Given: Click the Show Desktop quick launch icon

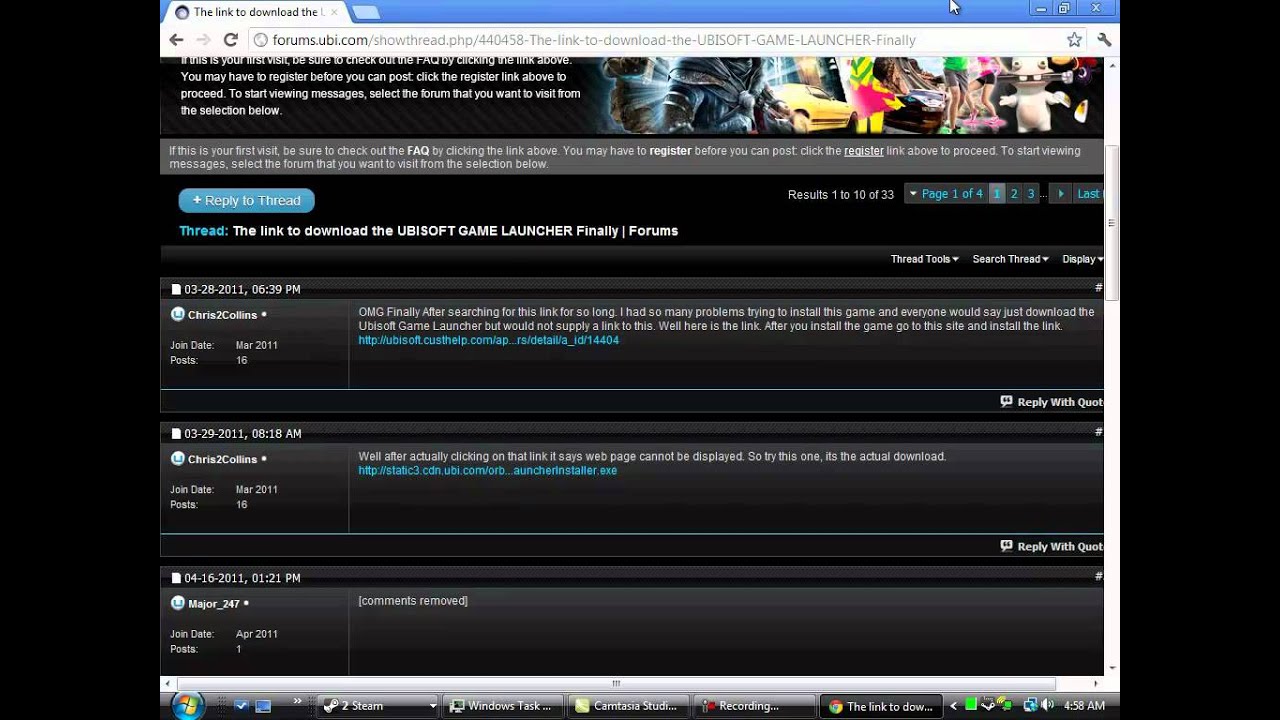Looking at the screenshot, I should (x=241, y=705).
